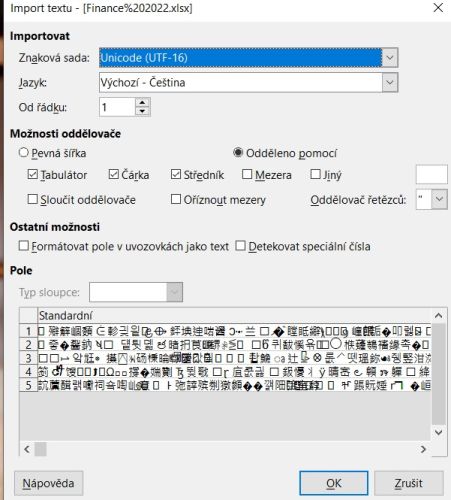Image resolution: width=451 pixels, height=500 pixels.
Task: Uncheck the Tabulátor checkbox
Action: (x=33, y=174)
